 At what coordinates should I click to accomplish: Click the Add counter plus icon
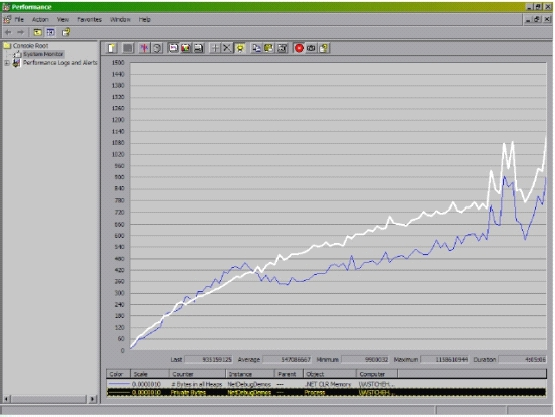click(x=215, y=48)
